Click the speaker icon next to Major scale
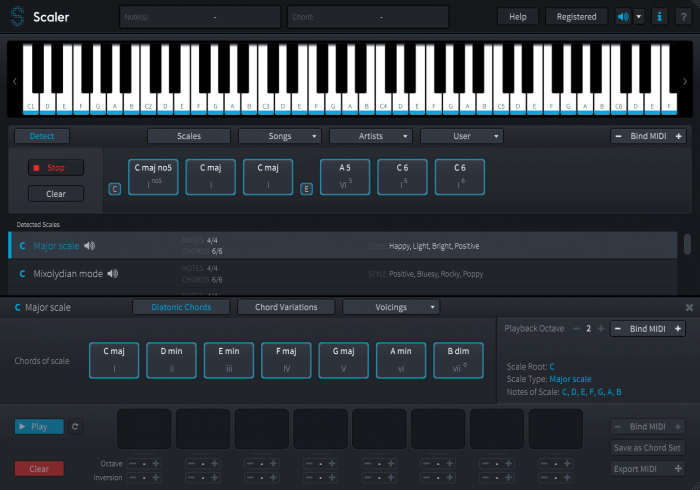The height and width of the screenshot is (490, 700). (90, 245)
